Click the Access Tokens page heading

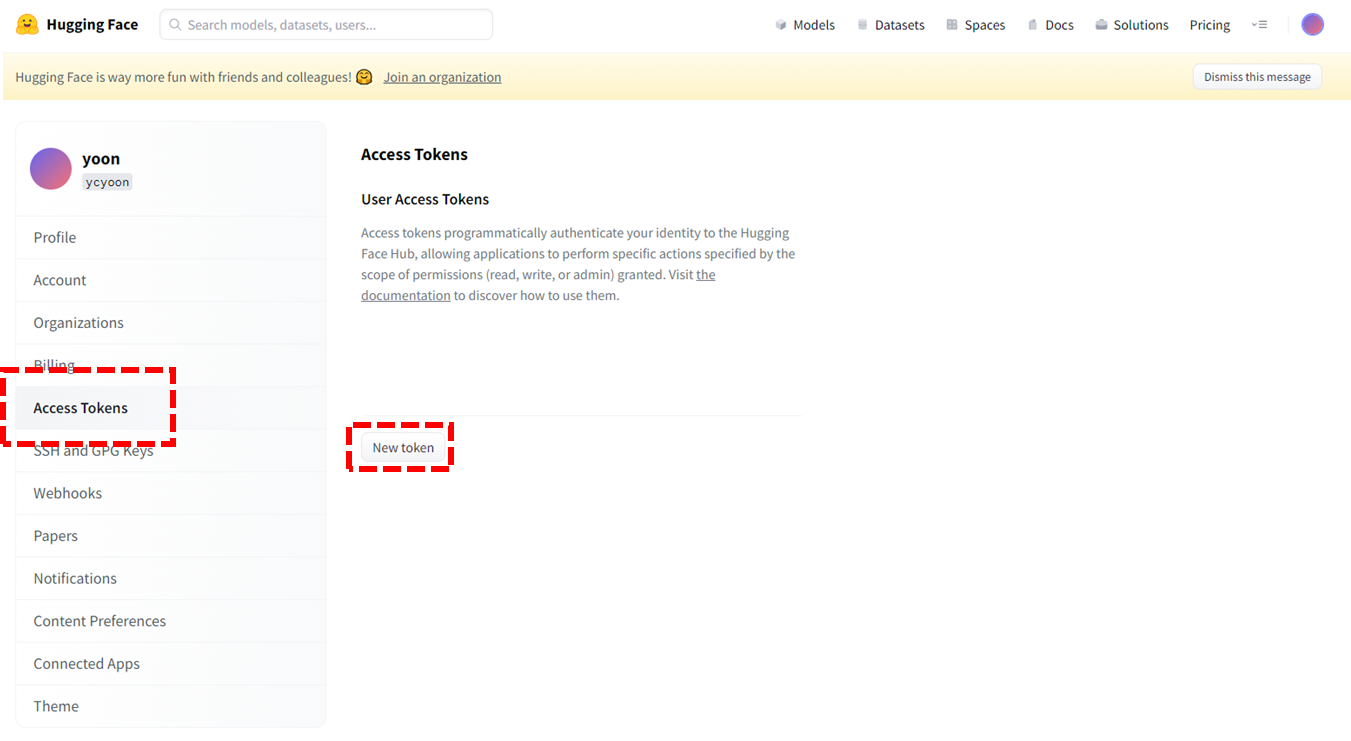(x=414, y=154)
